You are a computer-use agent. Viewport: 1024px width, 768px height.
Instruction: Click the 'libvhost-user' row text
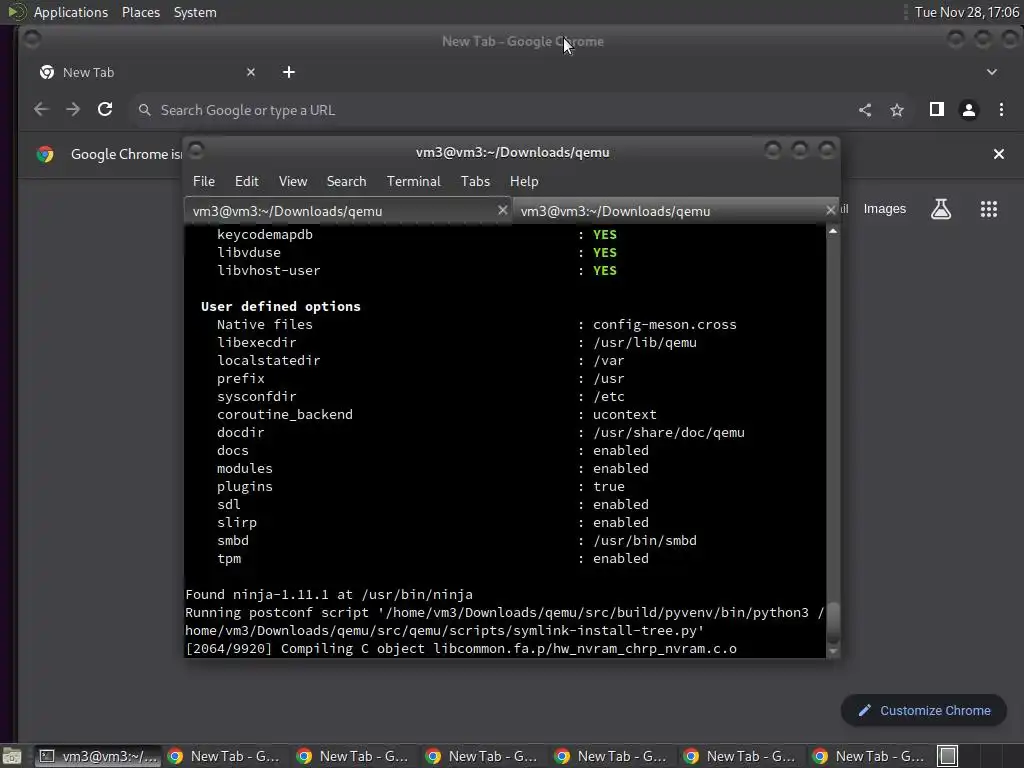tap(268, 270)
